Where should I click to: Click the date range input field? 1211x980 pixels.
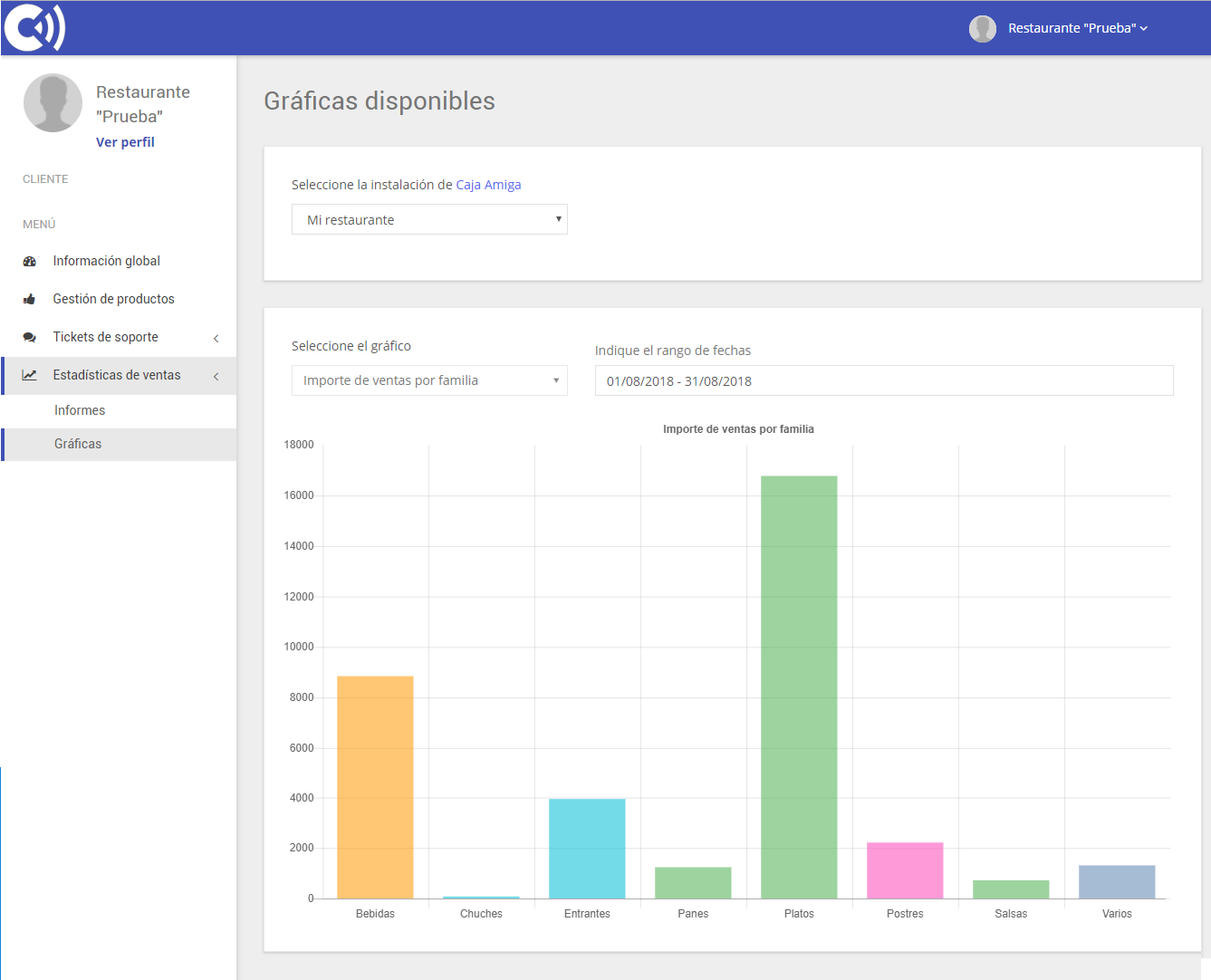(883, 381)
